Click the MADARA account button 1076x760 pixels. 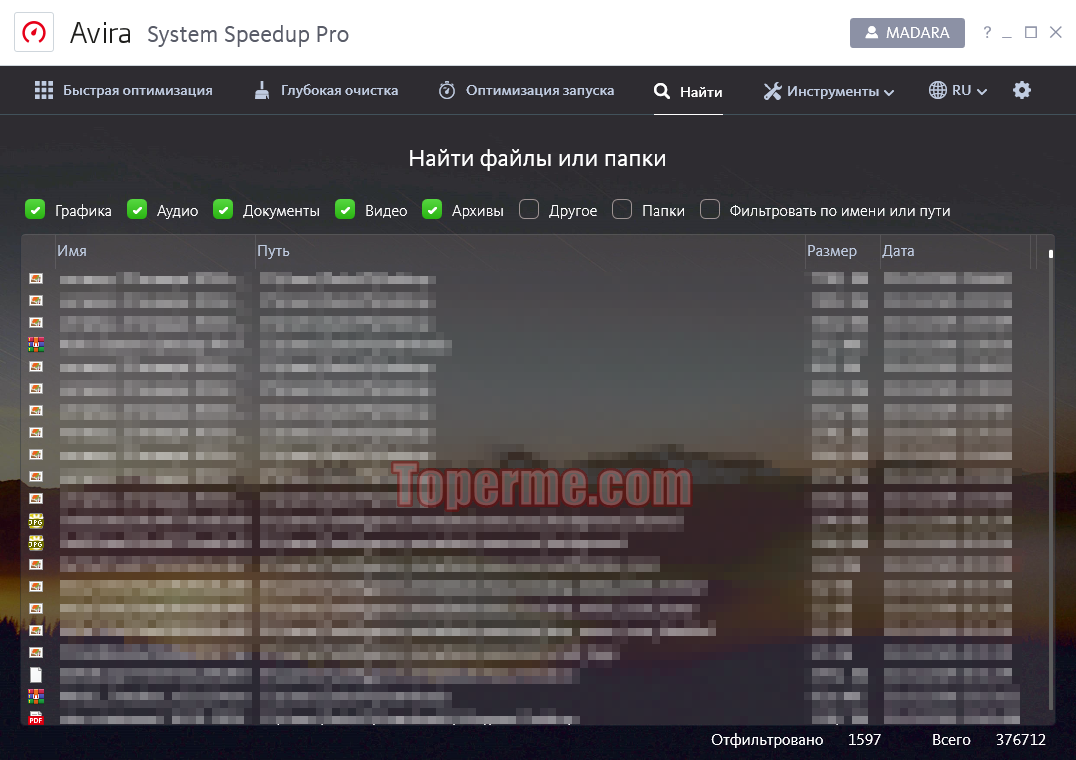(x=907, y=33)
